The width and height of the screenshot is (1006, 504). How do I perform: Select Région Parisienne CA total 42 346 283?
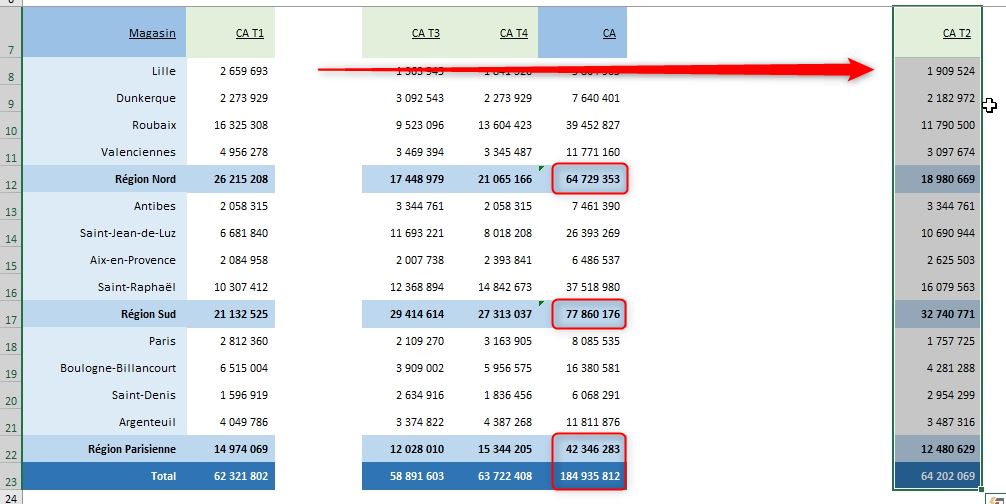583,449
